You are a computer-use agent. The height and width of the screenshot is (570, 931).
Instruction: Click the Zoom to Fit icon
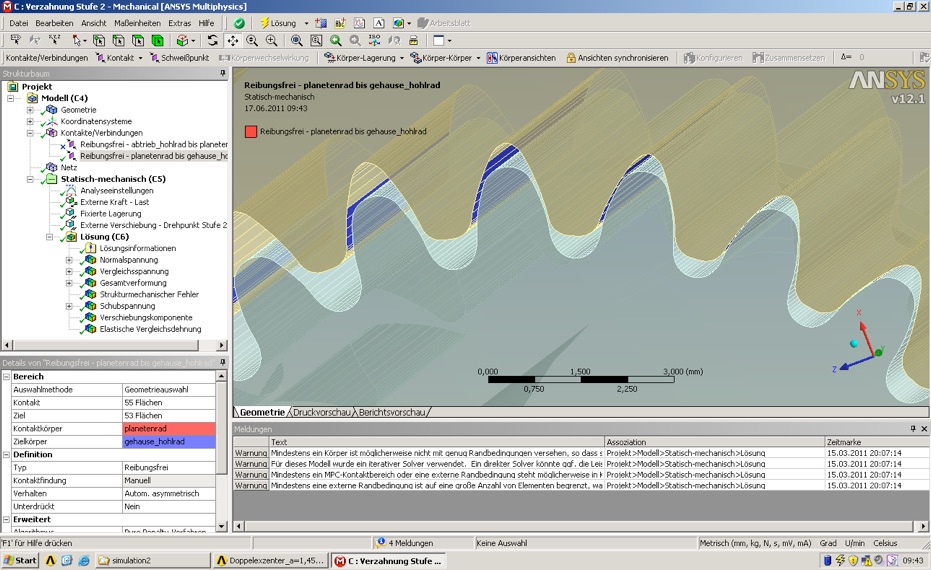click(x=296, y=40)
